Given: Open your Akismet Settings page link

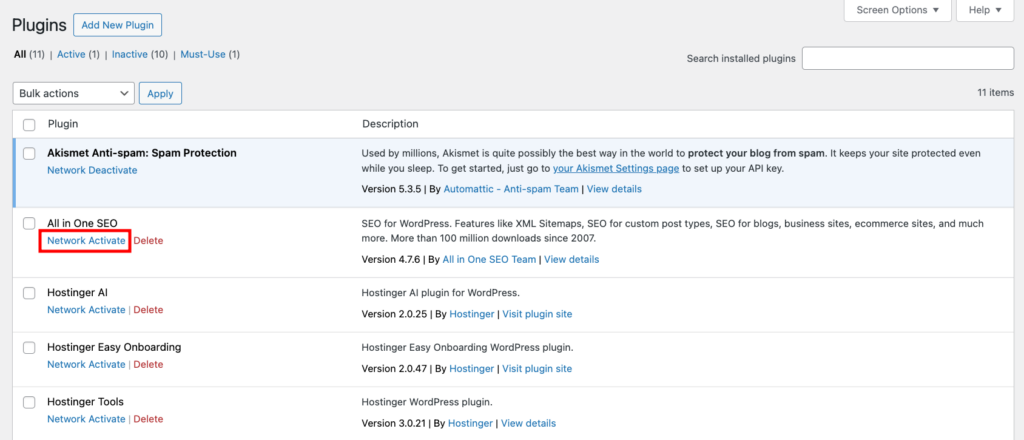Looking at the screenshot, I should tap(616, 169).
